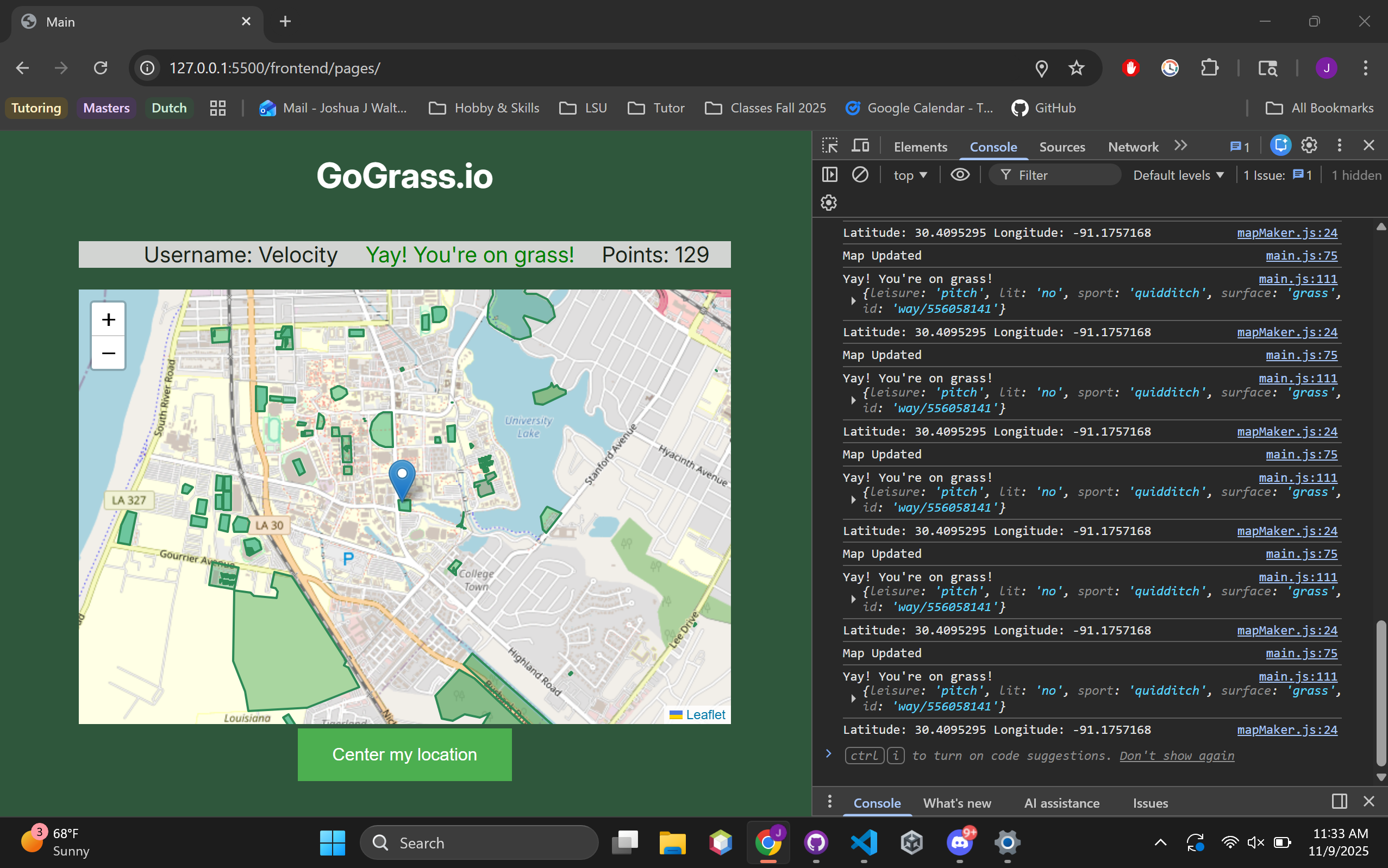Open DevTools settings gear
Screen dimensions: 1388x868
pos(1309,146)
